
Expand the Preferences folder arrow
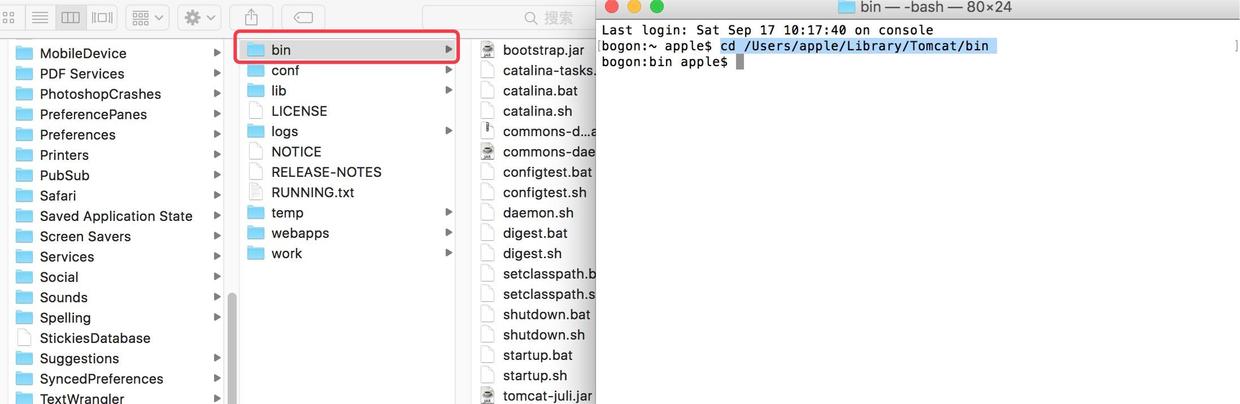tap(217, 135)
